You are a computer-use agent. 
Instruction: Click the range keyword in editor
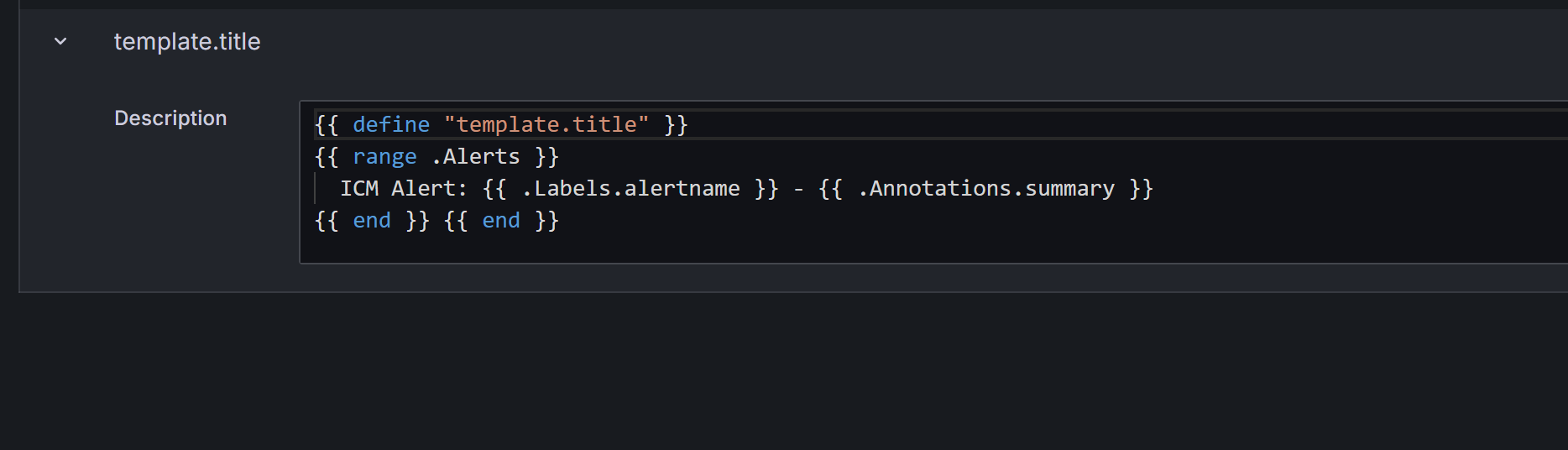[x=384, y=157]
